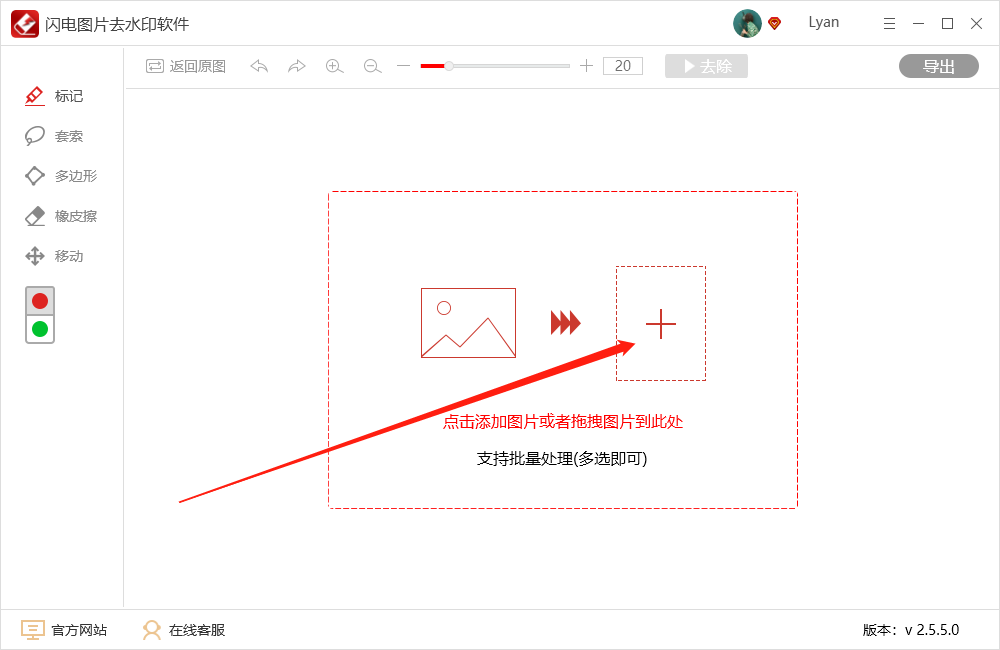Click the picture placeholder icon
The image size is (1000, 650).
click(x=468, y=323)
